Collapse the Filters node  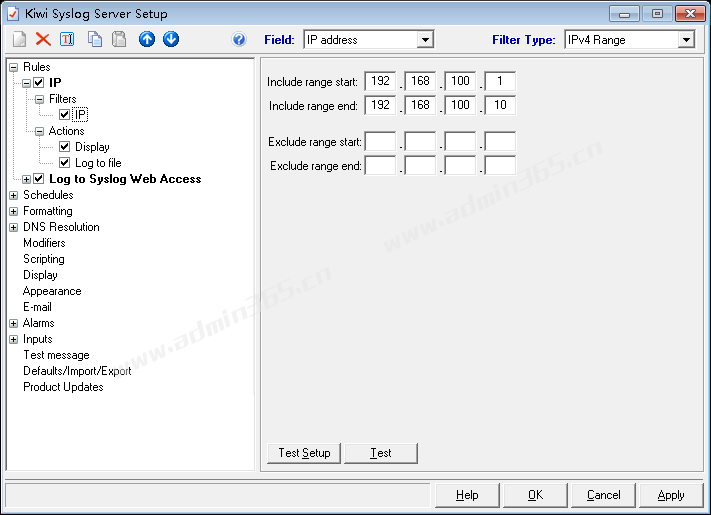click(39, 99)
